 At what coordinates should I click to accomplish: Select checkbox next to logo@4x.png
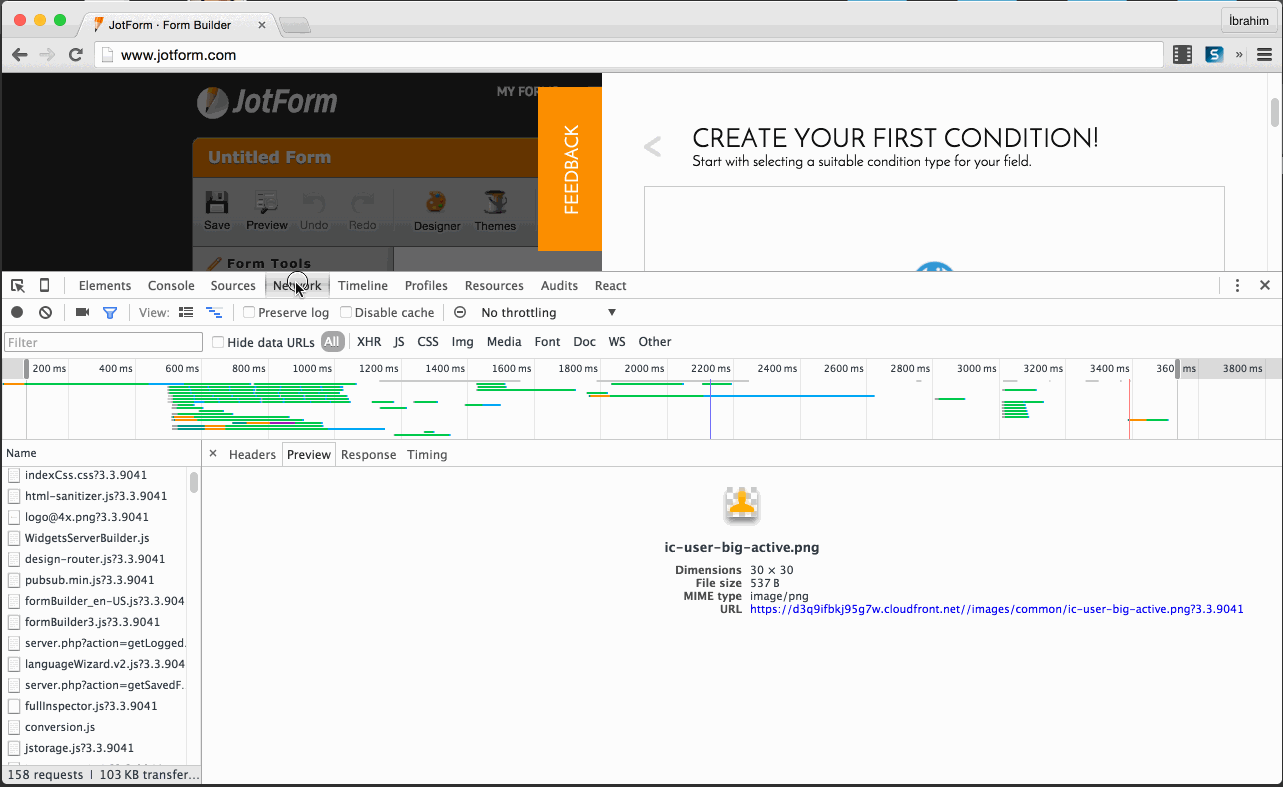click(x=14, y=517)
